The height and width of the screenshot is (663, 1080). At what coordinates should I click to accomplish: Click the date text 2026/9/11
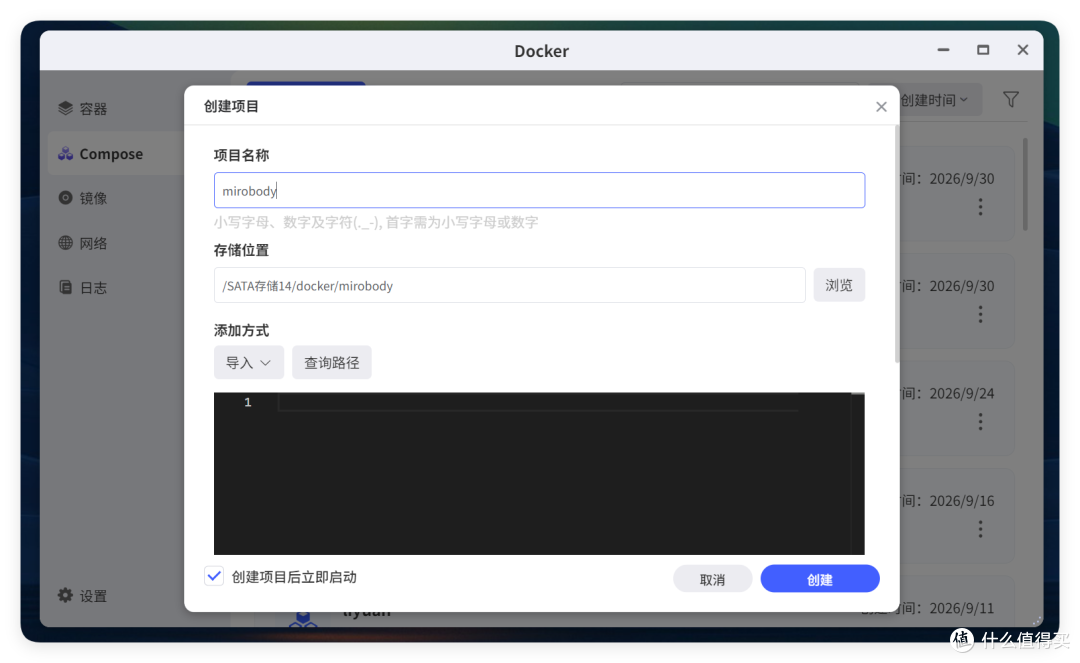pos(962,608)
